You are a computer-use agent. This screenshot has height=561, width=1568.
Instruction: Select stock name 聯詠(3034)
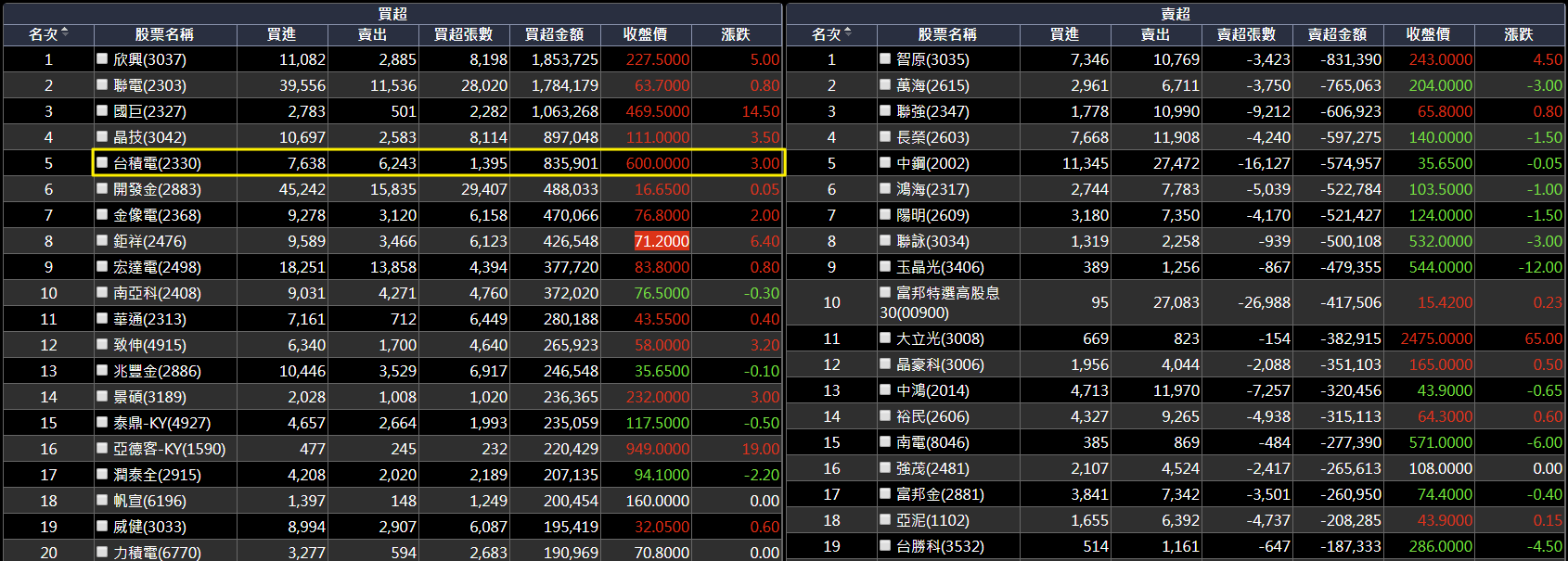pos(932,241)
